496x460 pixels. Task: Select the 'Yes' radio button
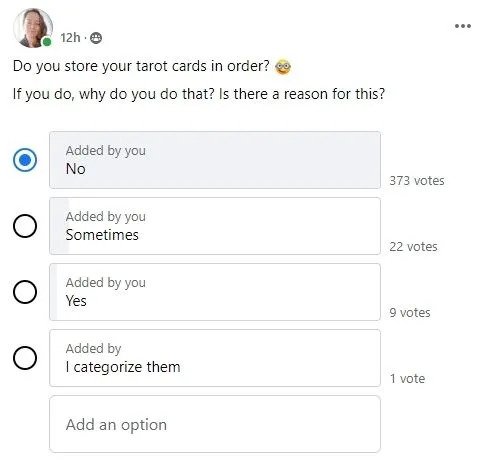coord(25,292)
